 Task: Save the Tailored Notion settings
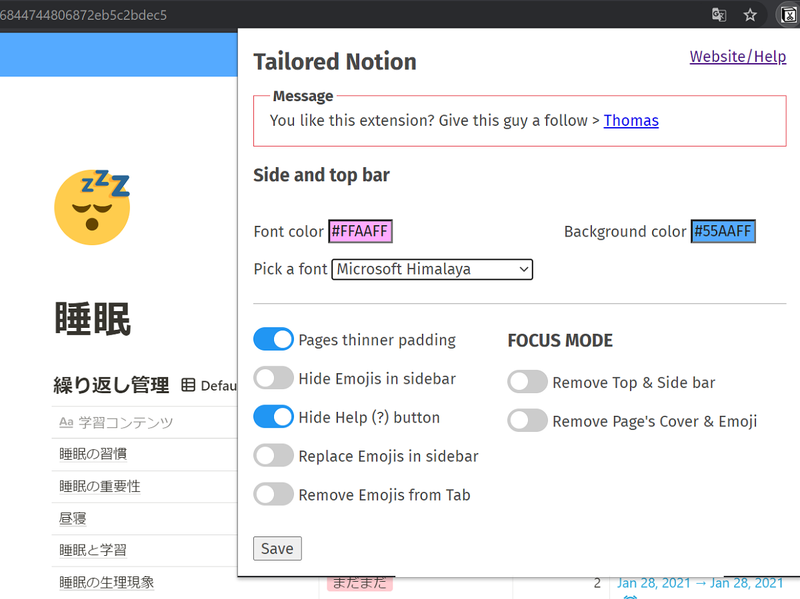pyautogui.click(x=277, y=548)
